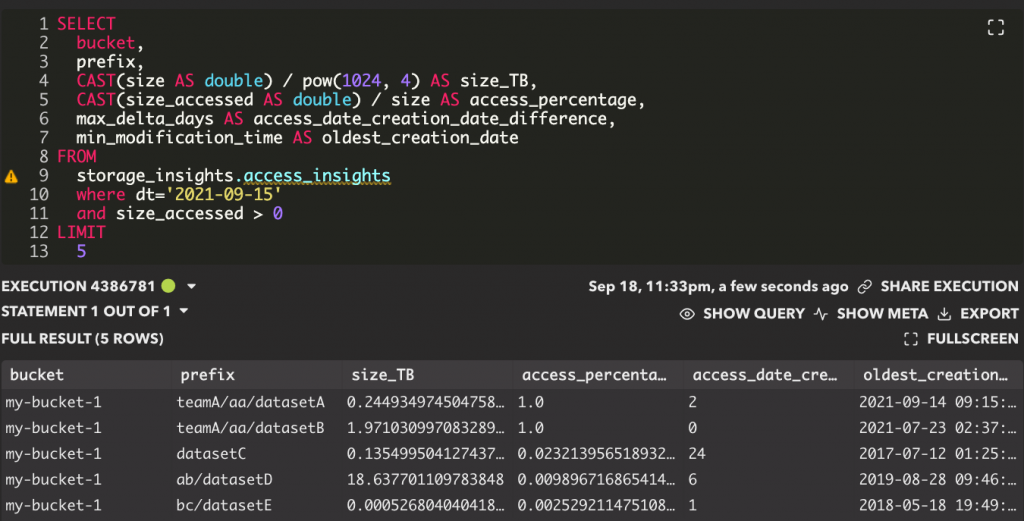Click FULLSCREEN for the results table
This screenshot has height=521, width=1024.
coord(972,339)
